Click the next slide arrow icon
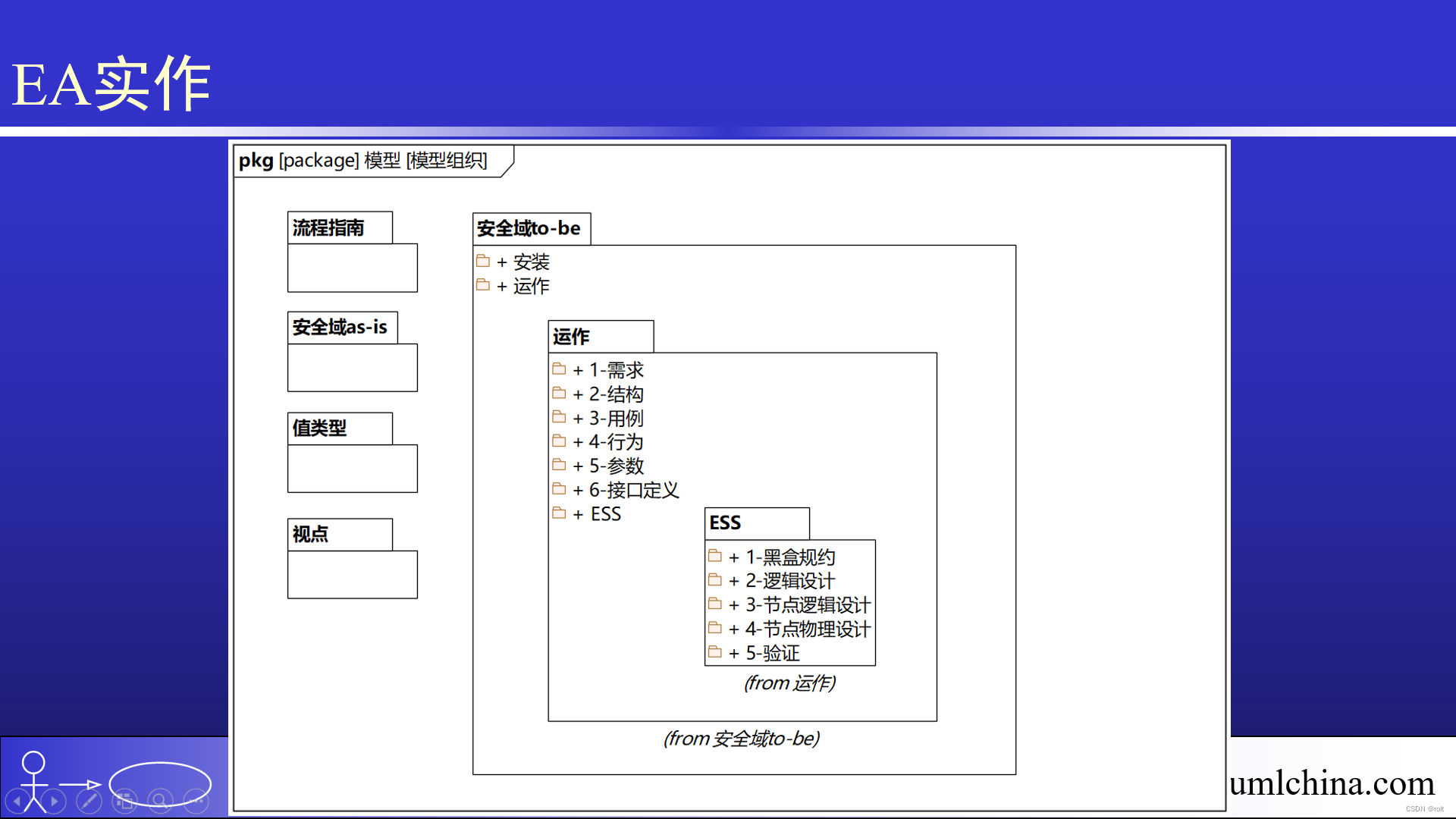1456x819 pixels. [53, 799]
